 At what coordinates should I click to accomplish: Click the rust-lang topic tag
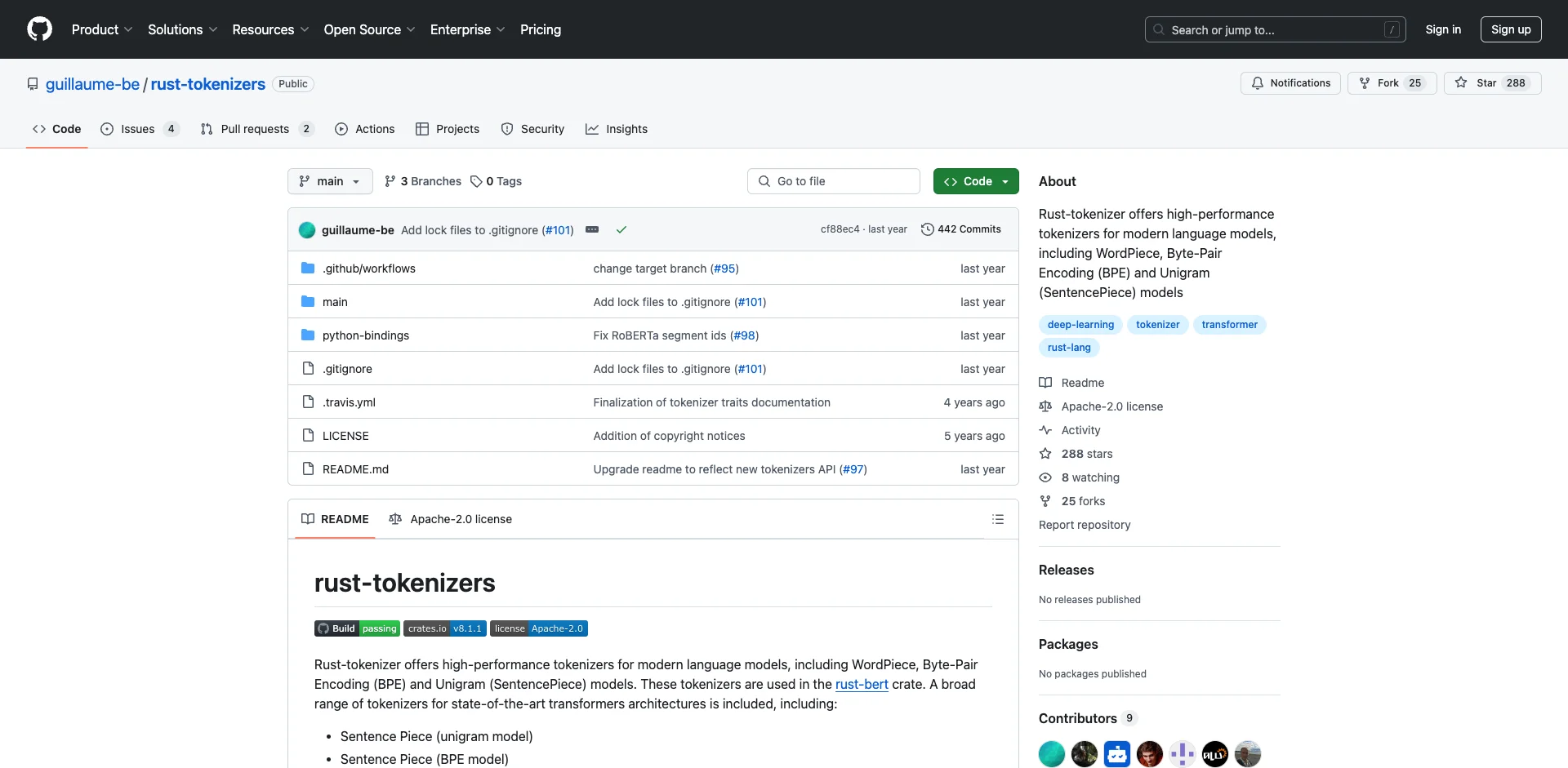tap(1069, 348)
